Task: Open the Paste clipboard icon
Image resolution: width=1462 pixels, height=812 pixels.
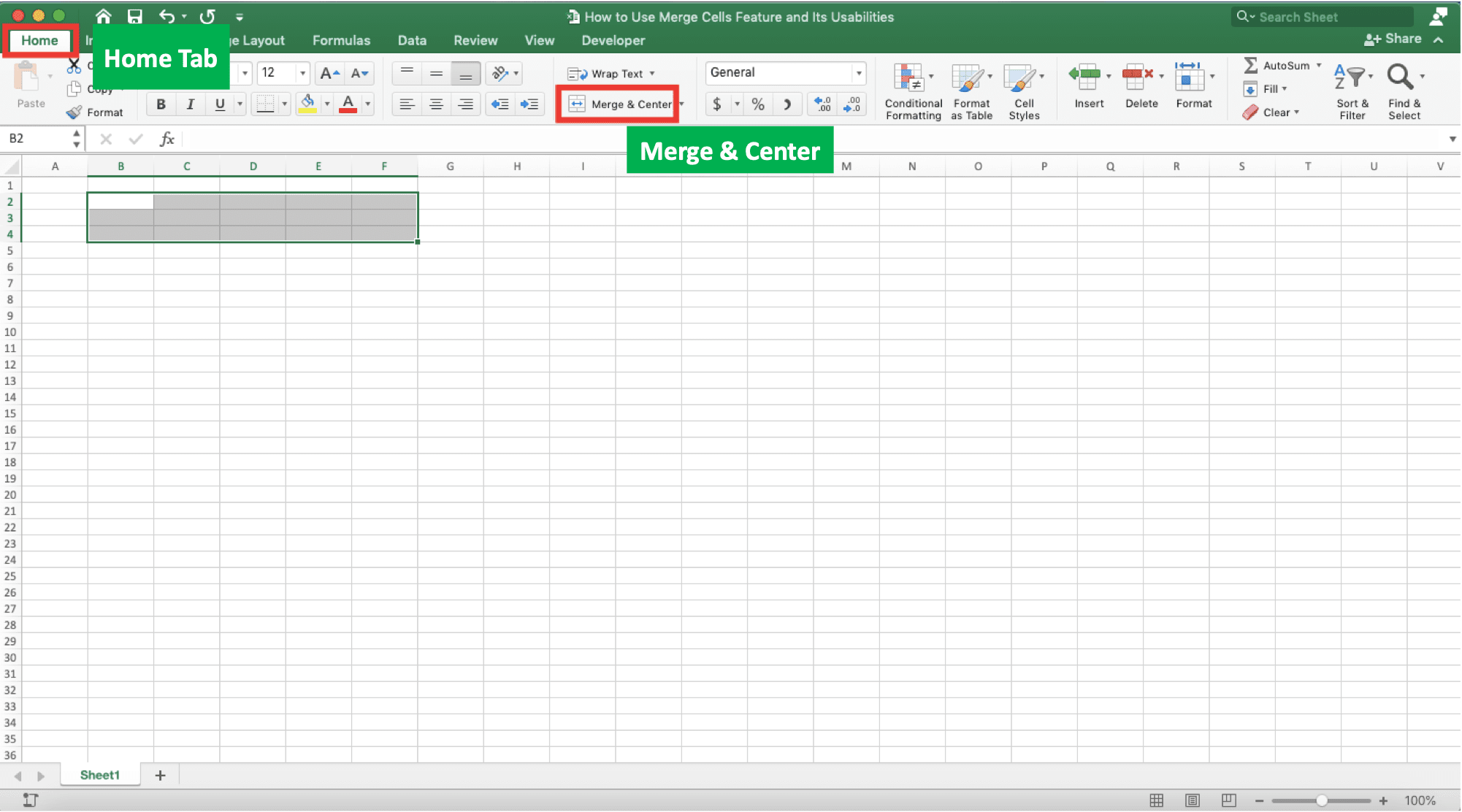Action: point(26,77)
